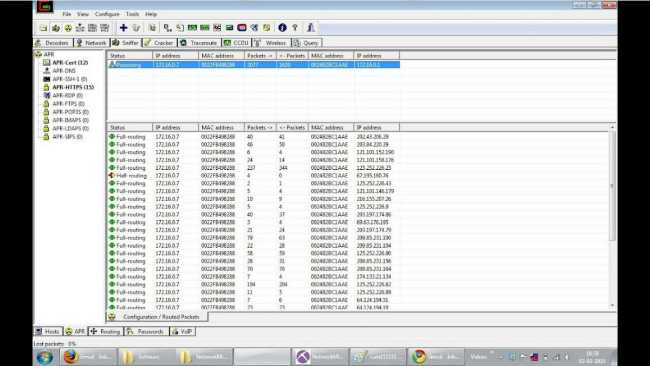Click the Firefox icon in the taskbar
The width and height of the screenshot is (650, 366).
(x=71, y=357)
